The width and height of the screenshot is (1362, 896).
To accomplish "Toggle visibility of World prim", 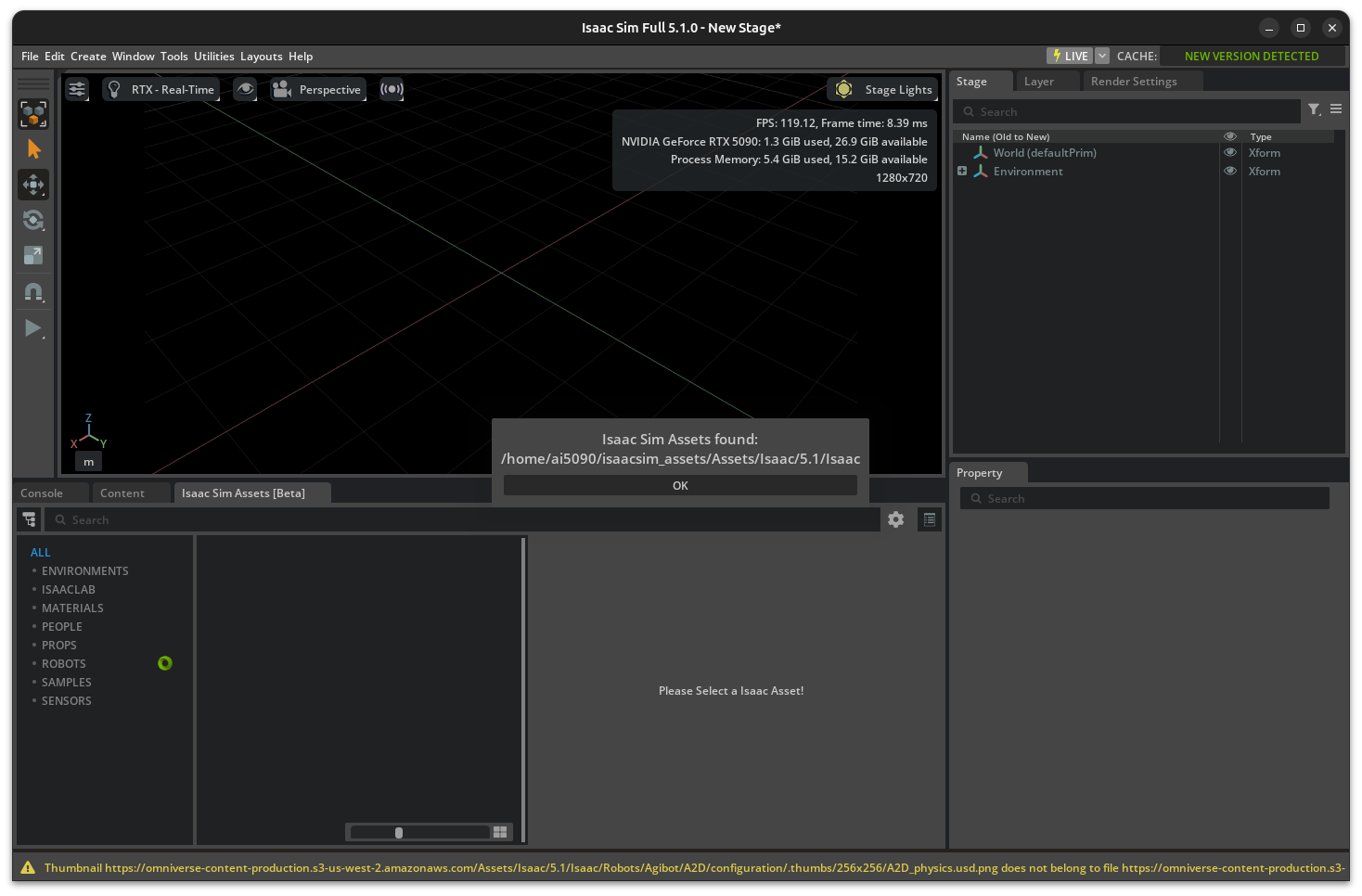I will point(1230,153).
